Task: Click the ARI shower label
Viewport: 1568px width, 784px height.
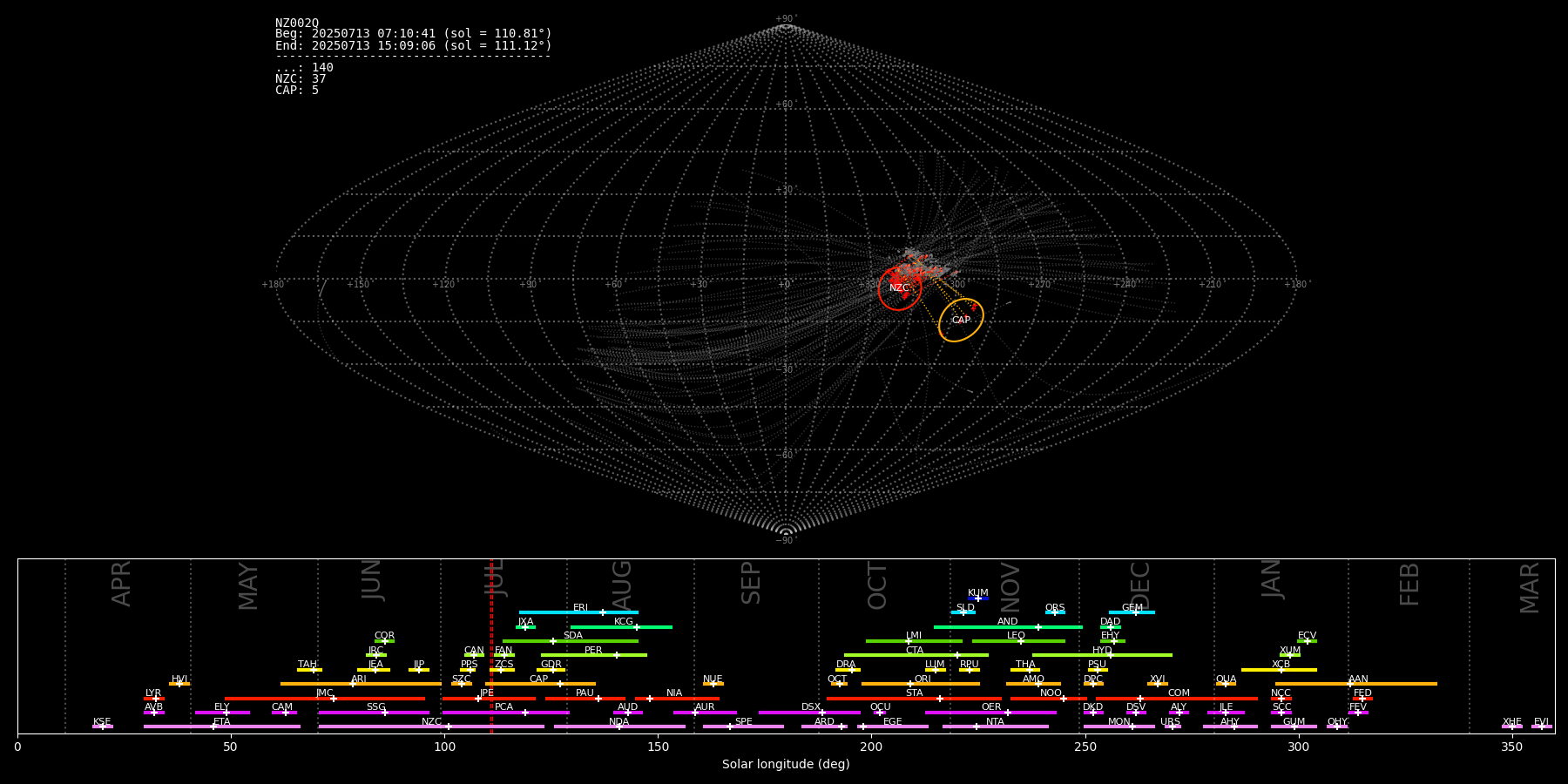Action: [x=359, y=679]
